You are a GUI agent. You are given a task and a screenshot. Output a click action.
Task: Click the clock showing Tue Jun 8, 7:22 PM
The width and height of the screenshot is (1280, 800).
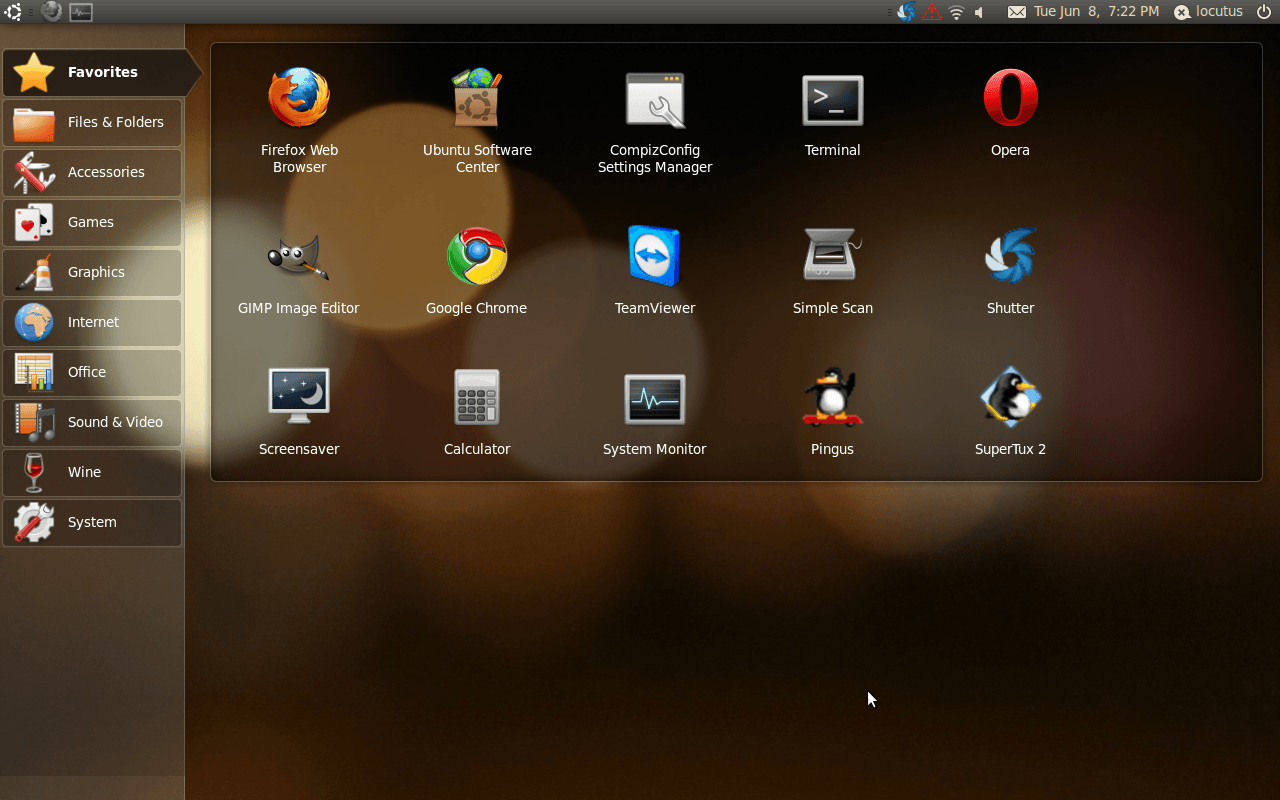(x=1096, y=12)
